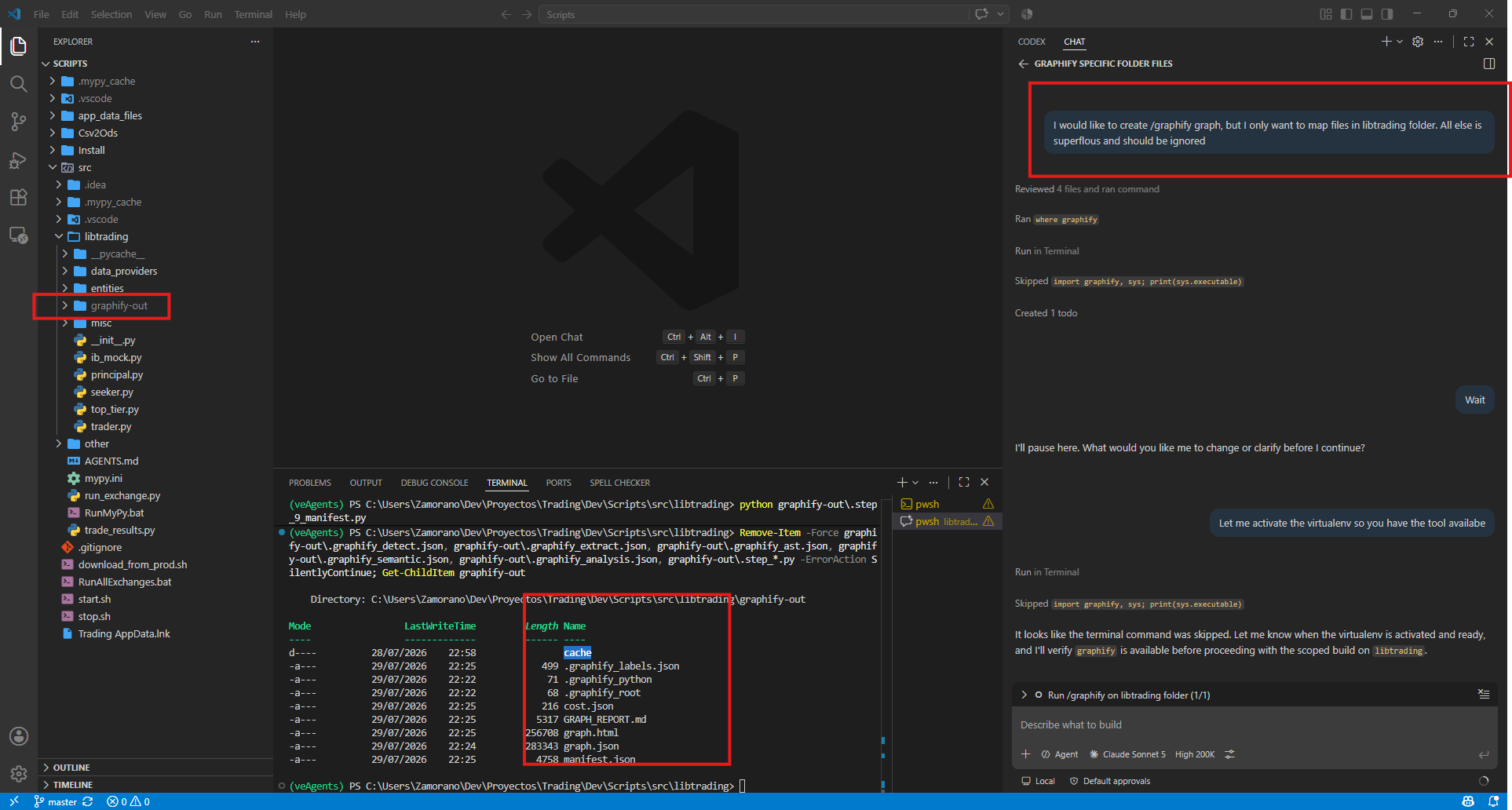The height and width of the screenshot is (810, 1512).
Task: Clear all todos icon in chat todo list
Action: (x=1484, y=694)
